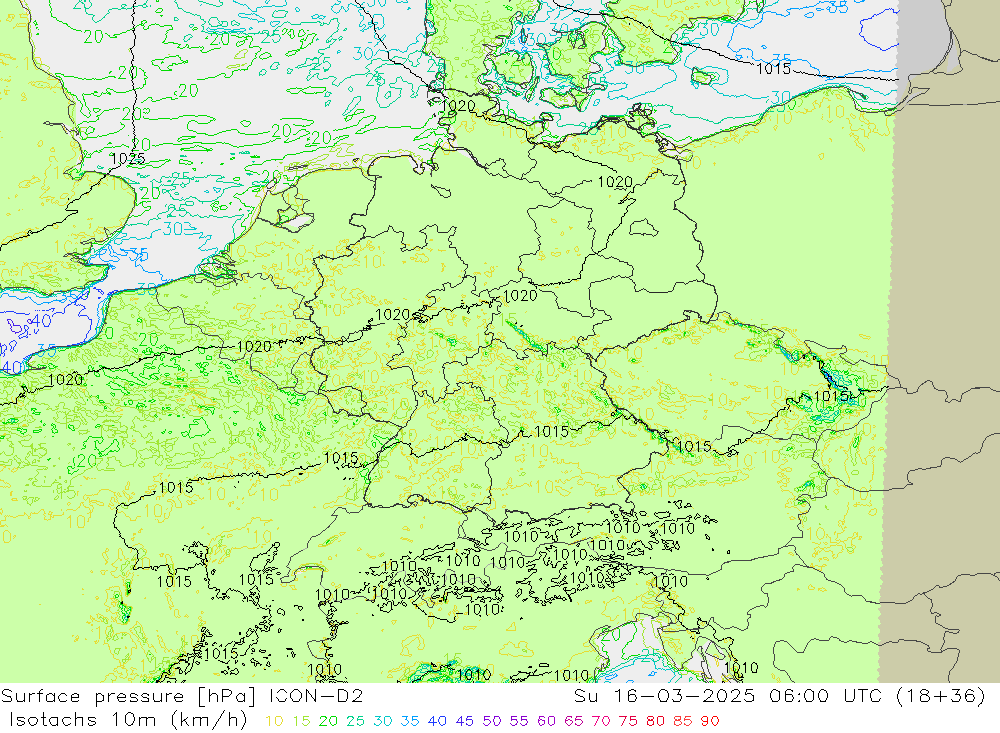Click legend value 90 in isotachs scale

coord(710,721)
